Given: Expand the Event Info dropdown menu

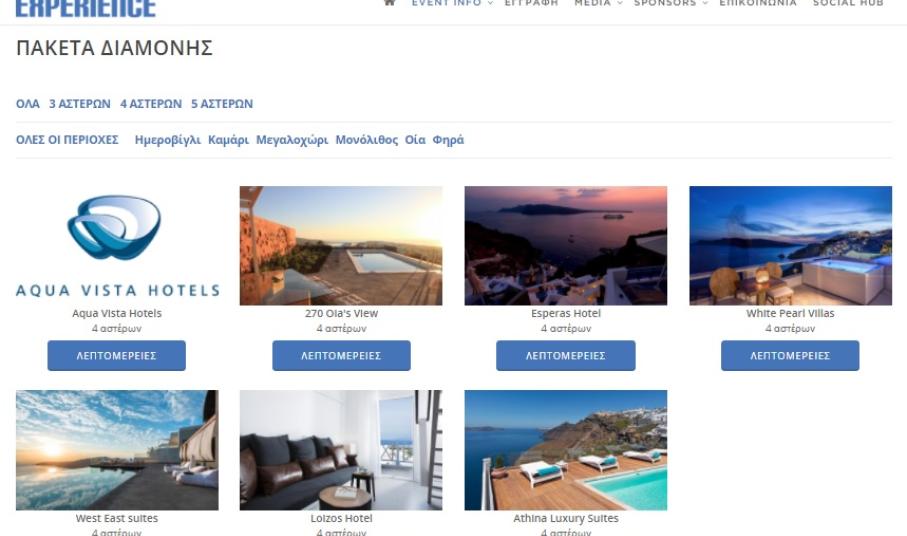Looking at the screenshot, I should [452, 3].
